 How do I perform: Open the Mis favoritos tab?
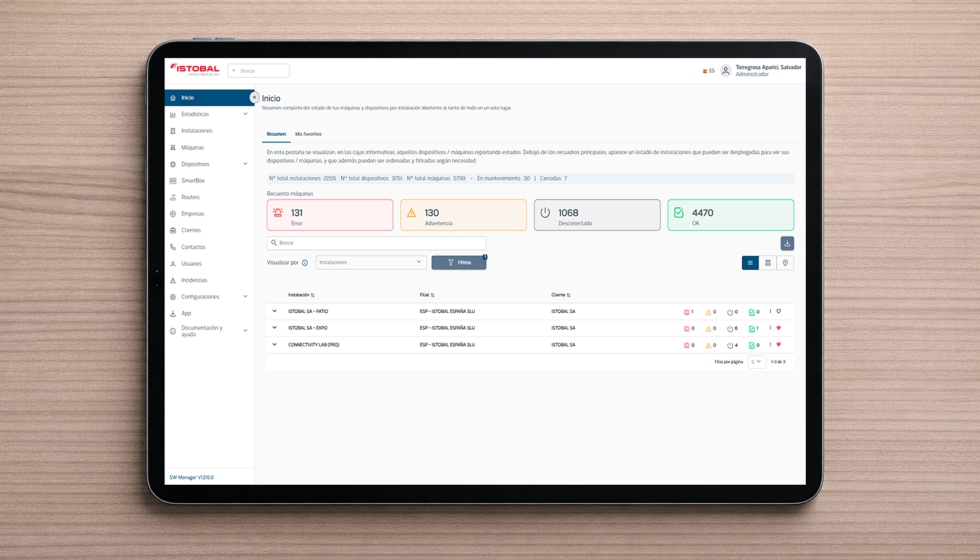click(x=308, y=134)
